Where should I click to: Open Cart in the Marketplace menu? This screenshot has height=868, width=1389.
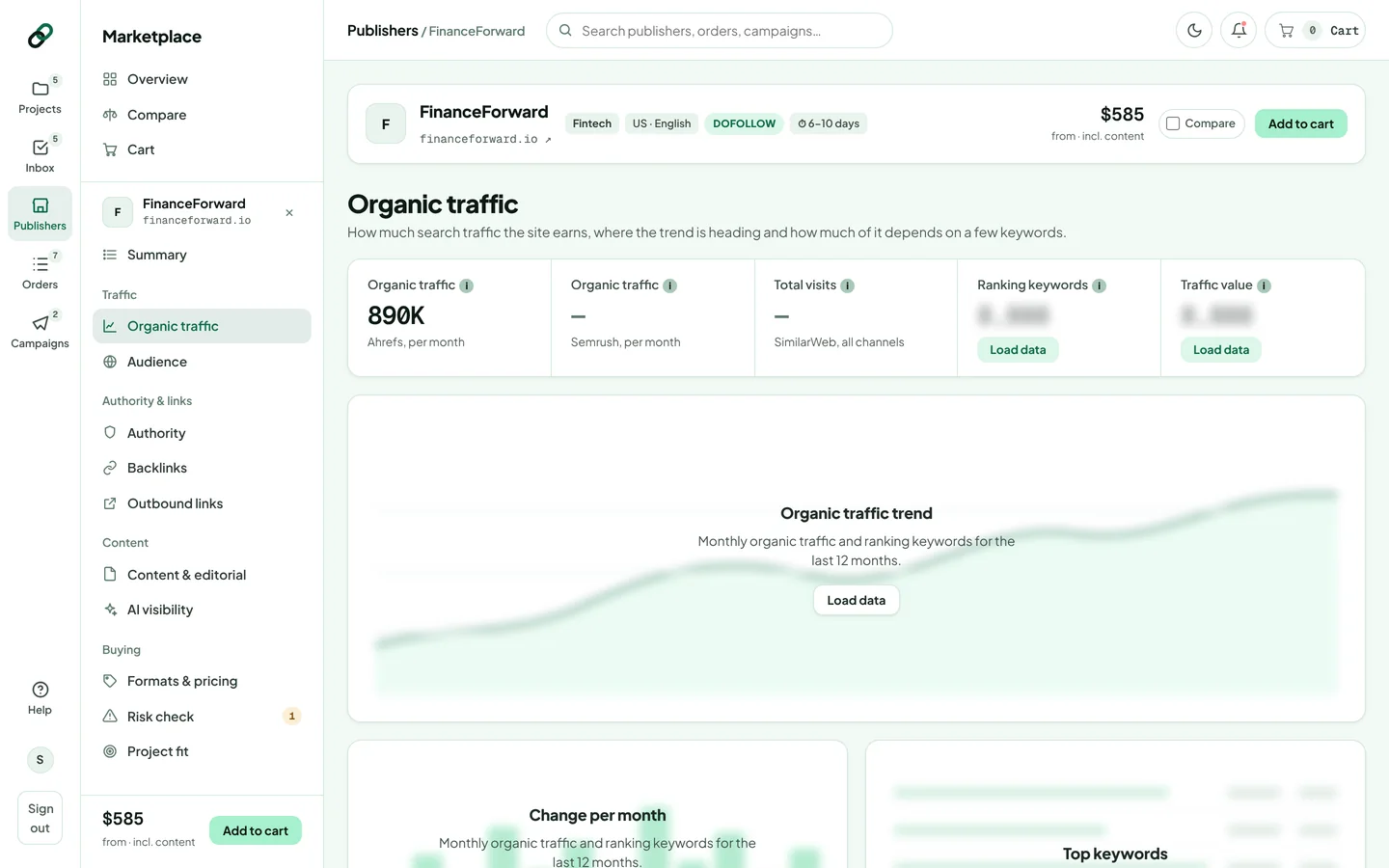click(202, 149)
